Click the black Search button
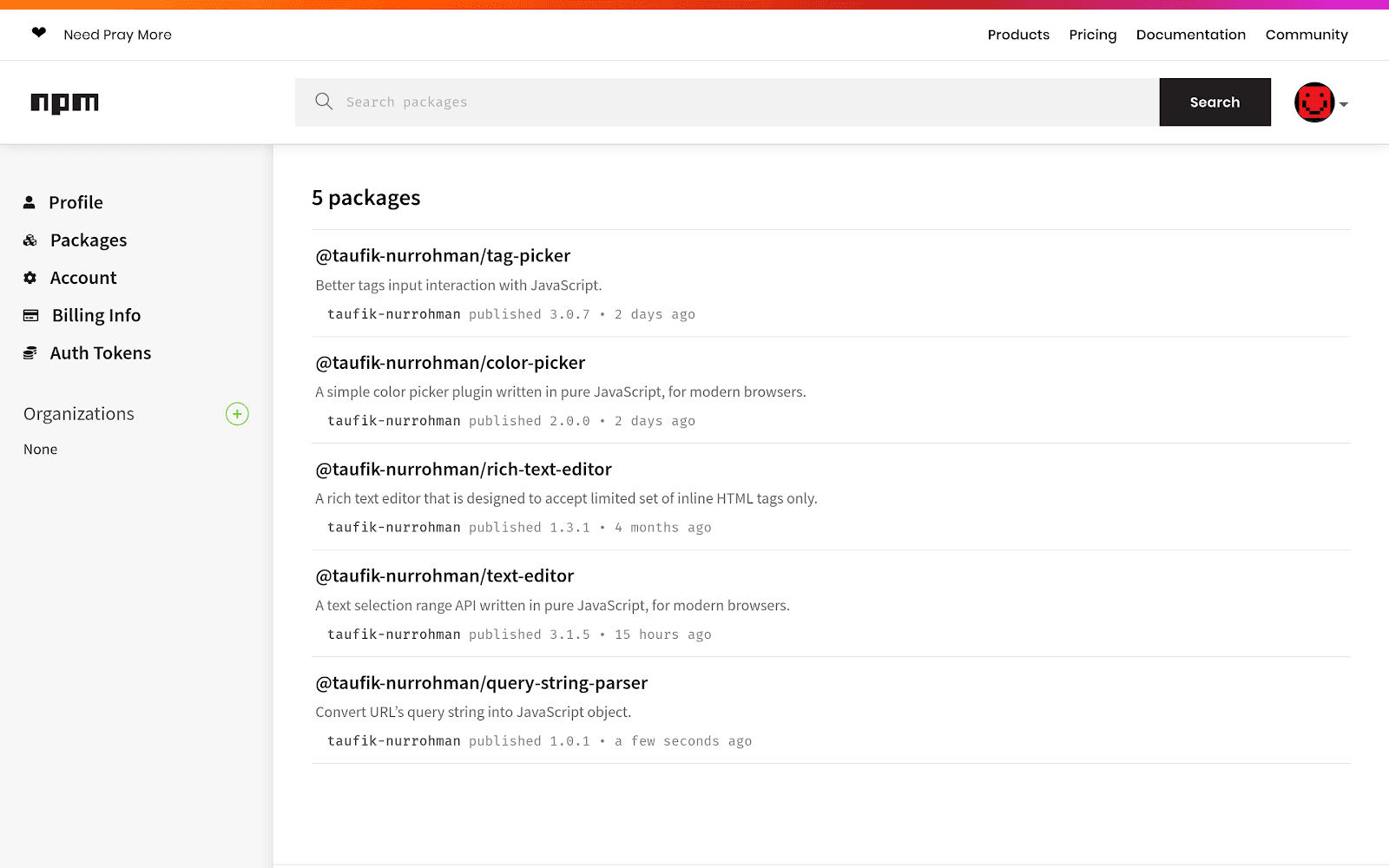 tap(1215, 102)
